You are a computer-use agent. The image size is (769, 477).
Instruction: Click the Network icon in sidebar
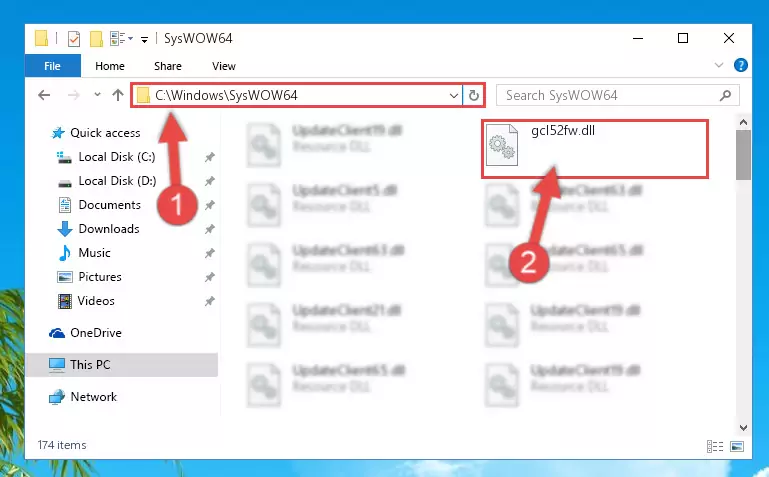[57, 397]
